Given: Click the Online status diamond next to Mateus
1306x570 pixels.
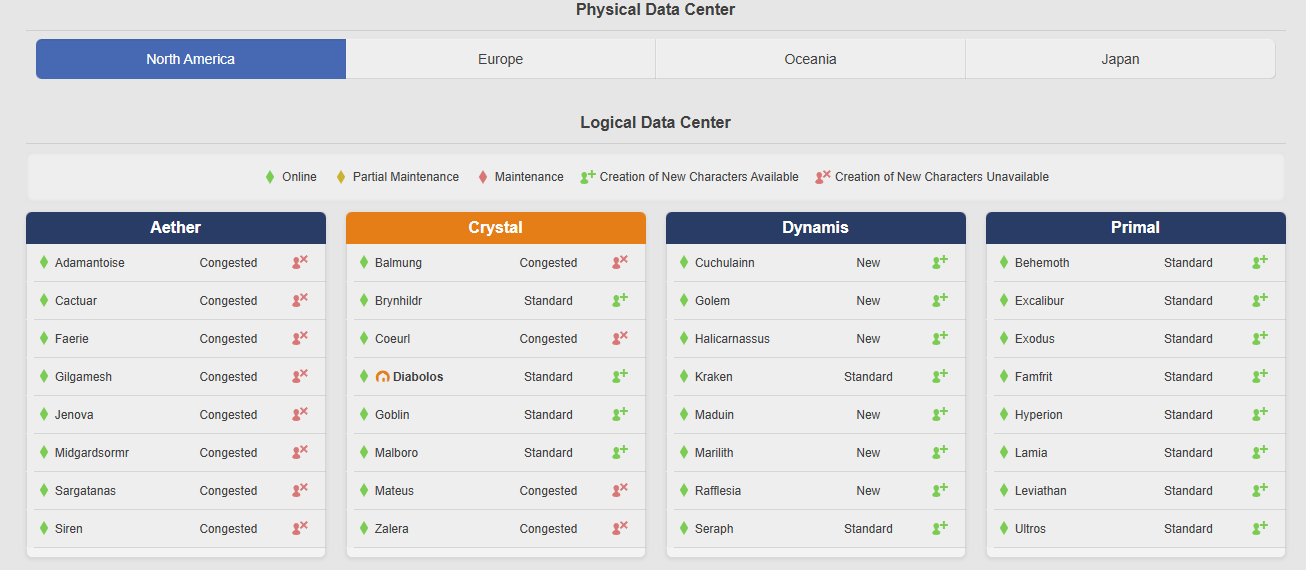Looking at the screenshot, I should tap(364, 490).
